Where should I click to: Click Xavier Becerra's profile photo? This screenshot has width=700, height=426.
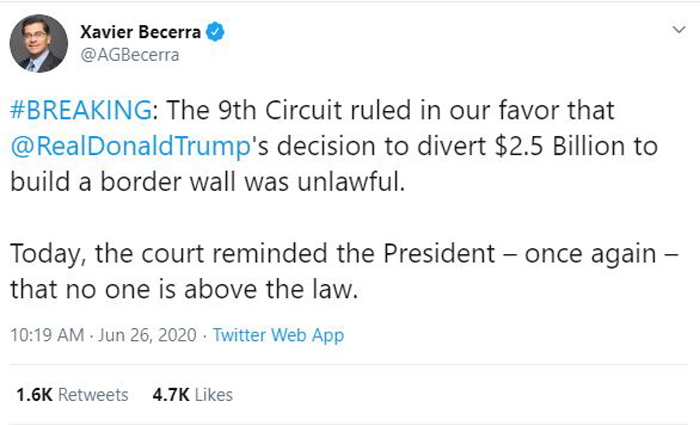(x=38, y=44)
